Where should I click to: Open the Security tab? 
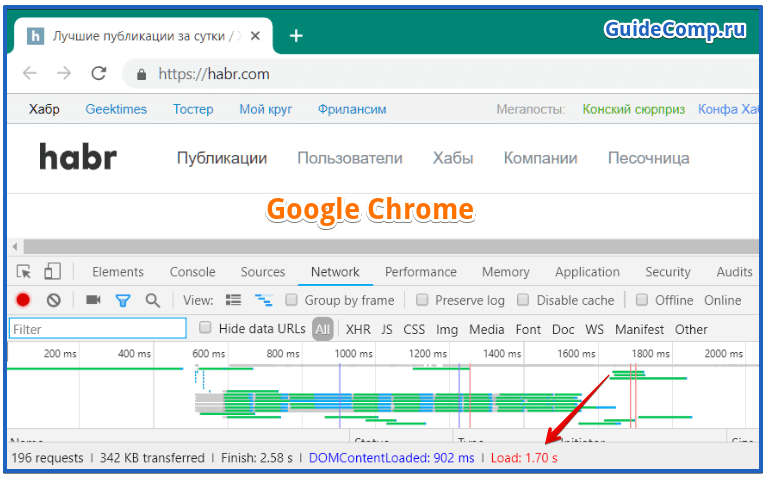click(668, 272)
